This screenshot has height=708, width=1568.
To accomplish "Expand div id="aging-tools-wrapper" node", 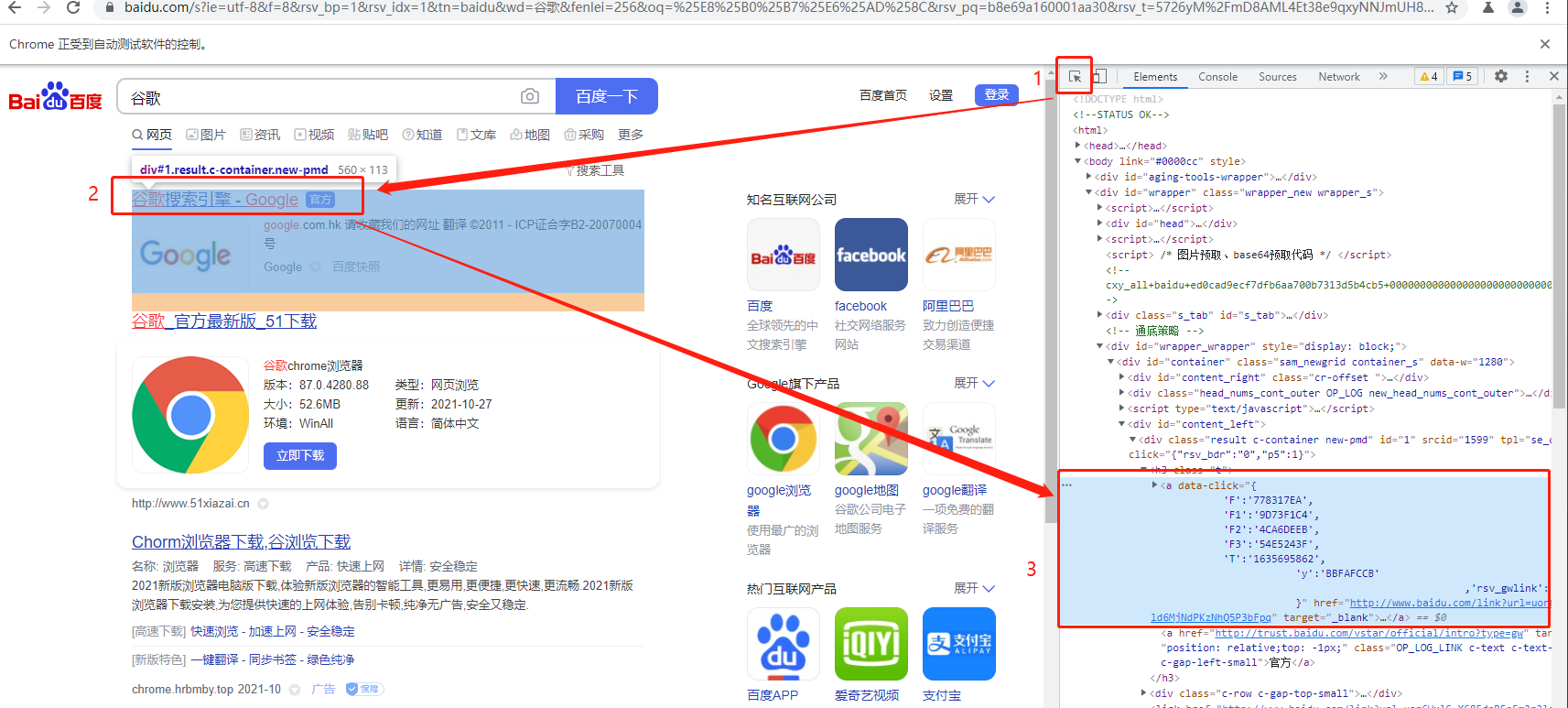I will click(x=1088, y=177).
